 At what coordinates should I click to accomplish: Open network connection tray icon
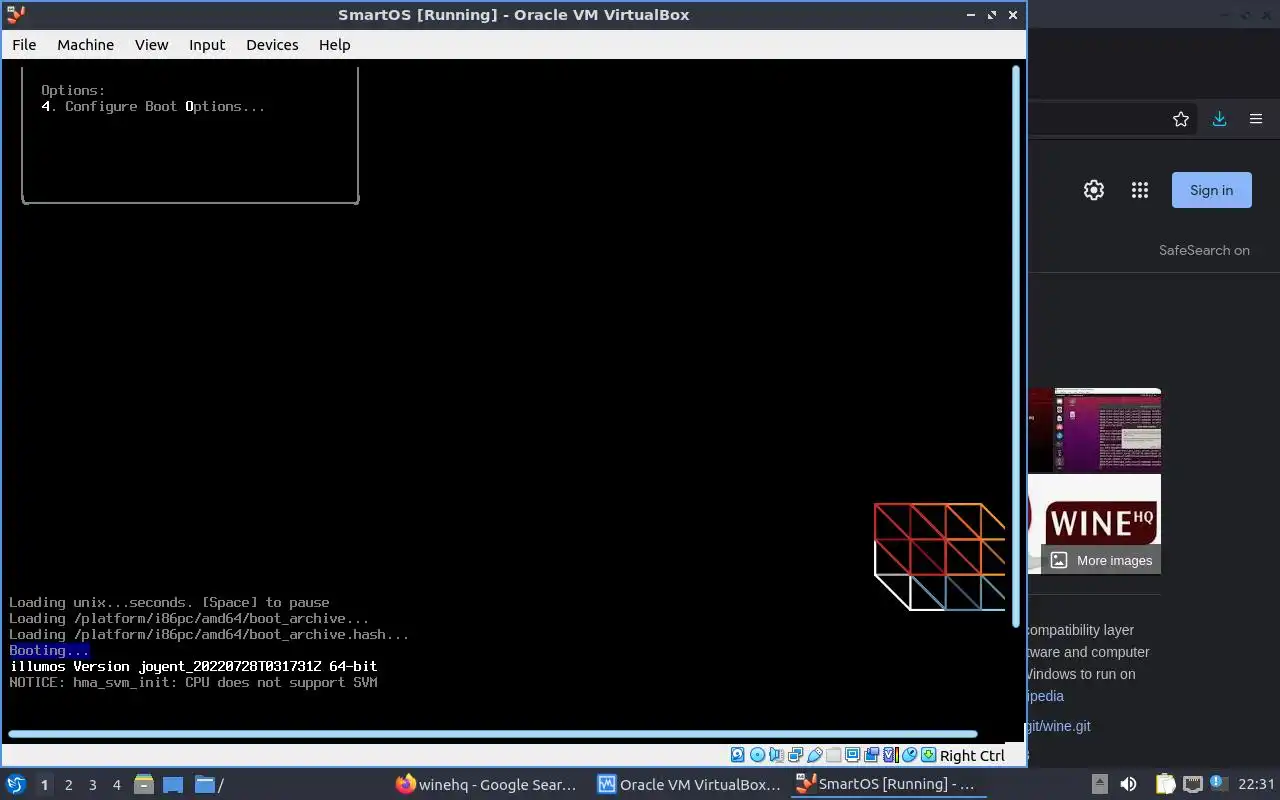click(x=1192, y=784)
